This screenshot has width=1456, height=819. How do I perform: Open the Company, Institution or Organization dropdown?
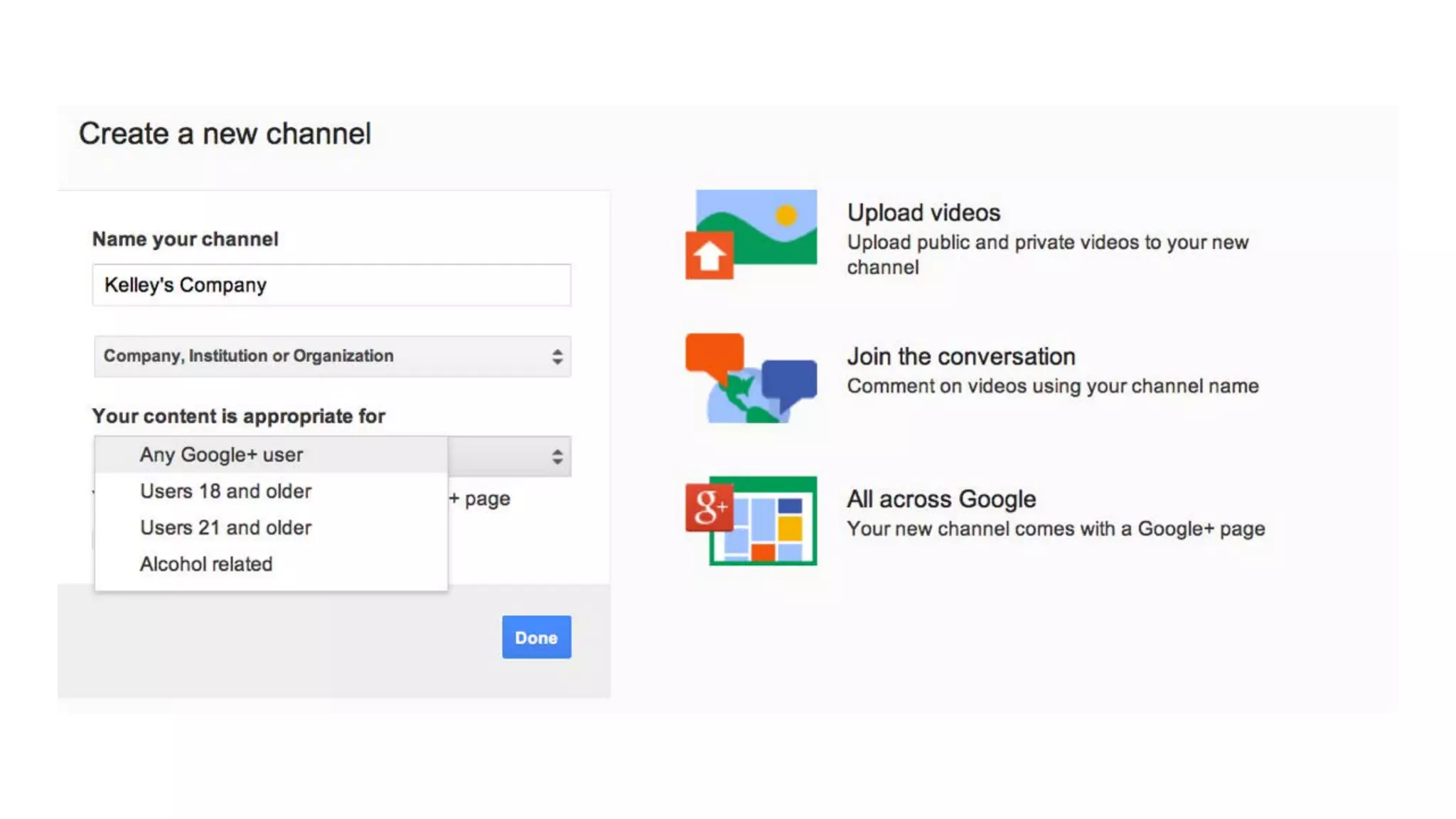tap(331, 356)
